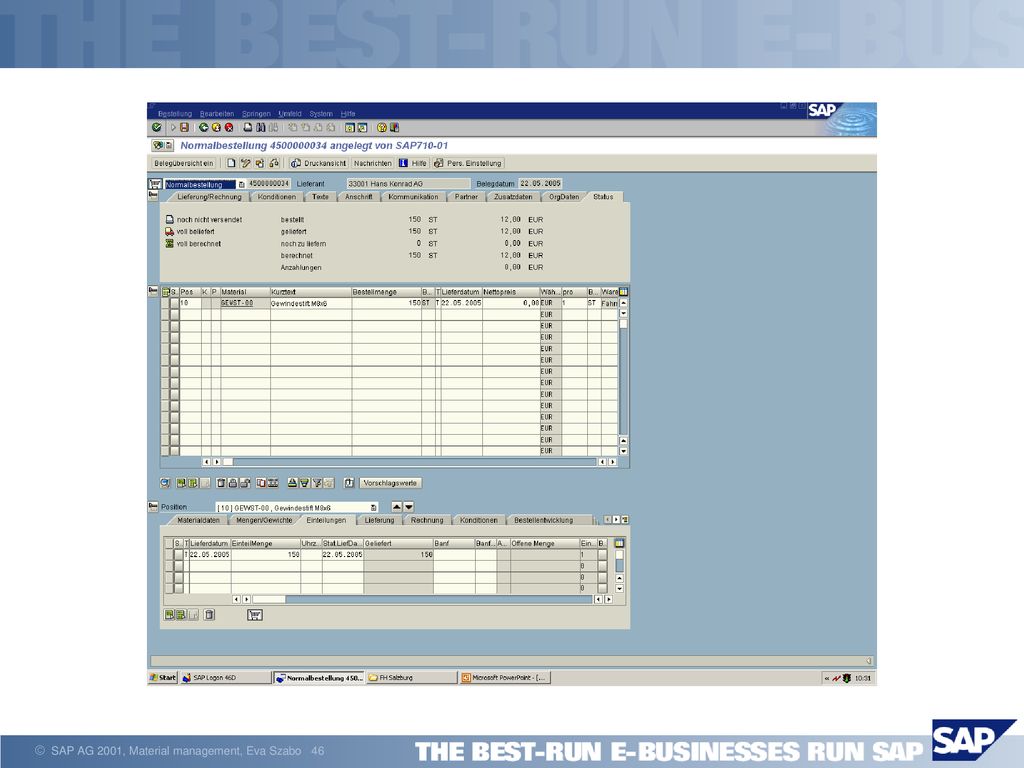Click the Hilfe button in application toolbar
This screenshot has width=1024, height=768.
click(x=413, y=163)
